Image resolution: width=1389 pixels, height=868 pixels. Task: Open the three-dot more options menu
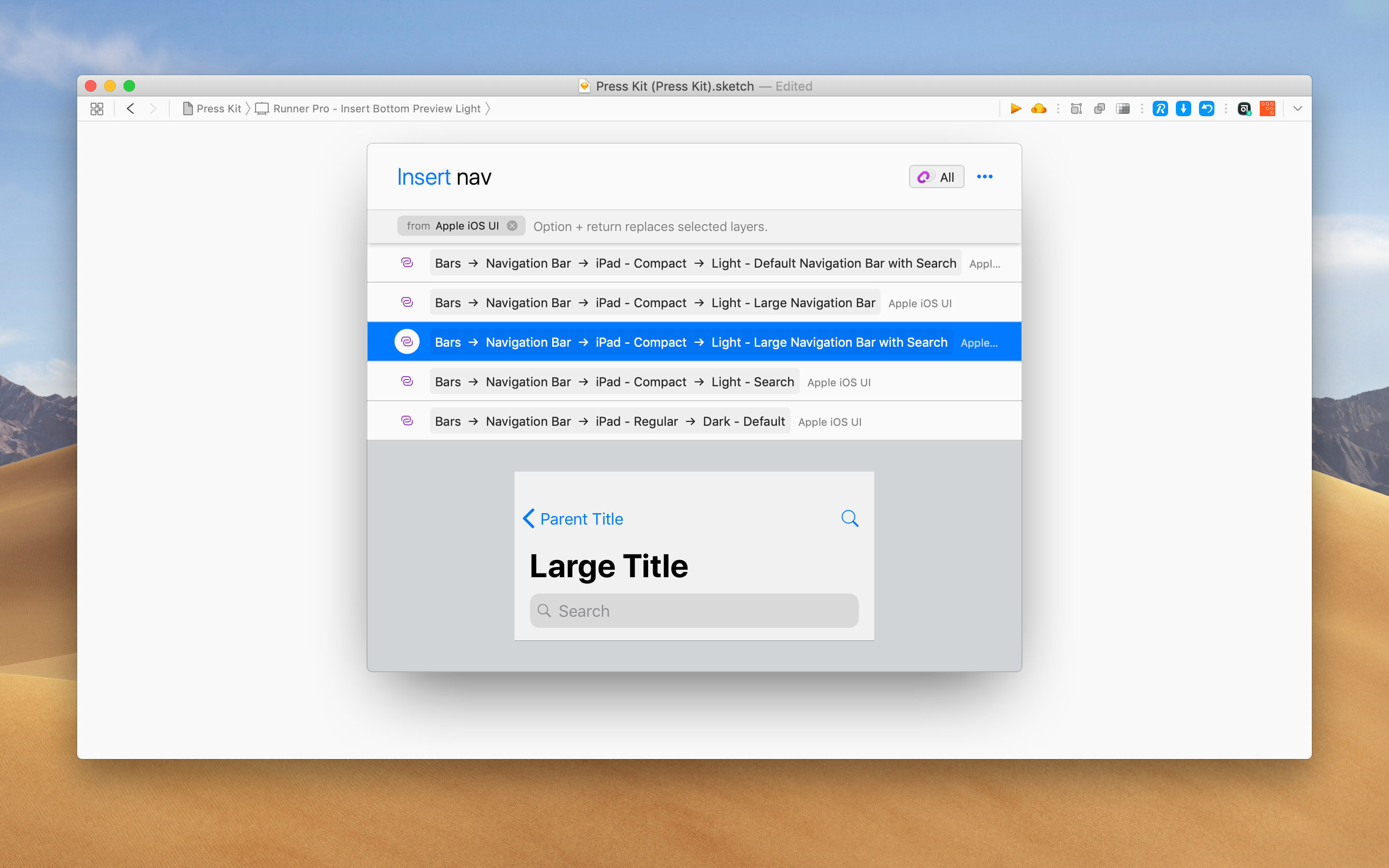(x=984, y=177)
